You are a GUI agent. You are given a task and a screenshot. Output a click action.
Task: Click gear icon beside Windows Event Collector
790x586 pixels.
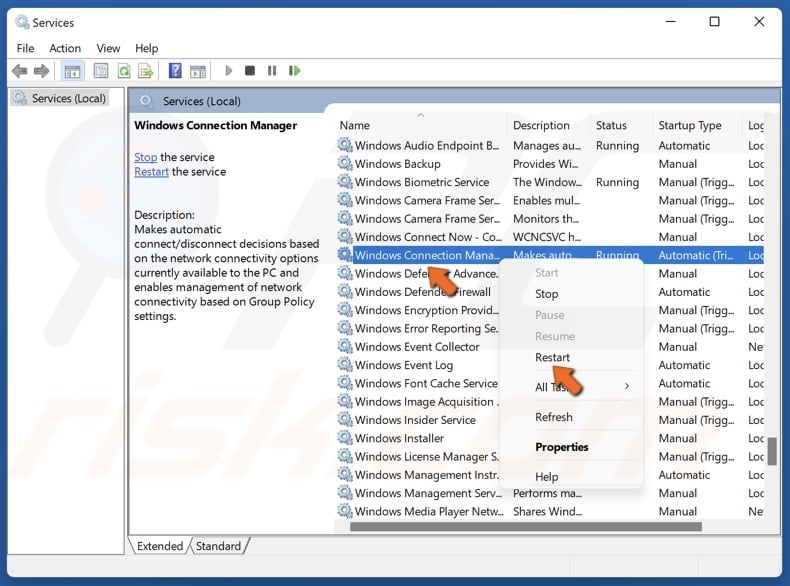click(345, 347)
